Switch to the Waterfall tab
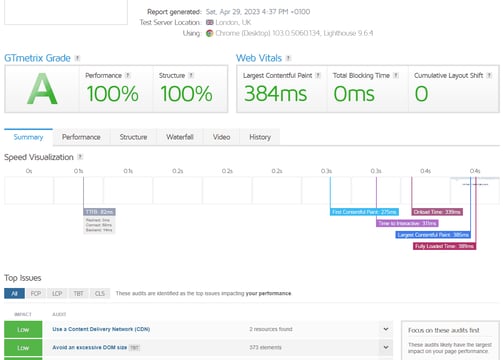The image size is (503, 360). coord(180,137)
